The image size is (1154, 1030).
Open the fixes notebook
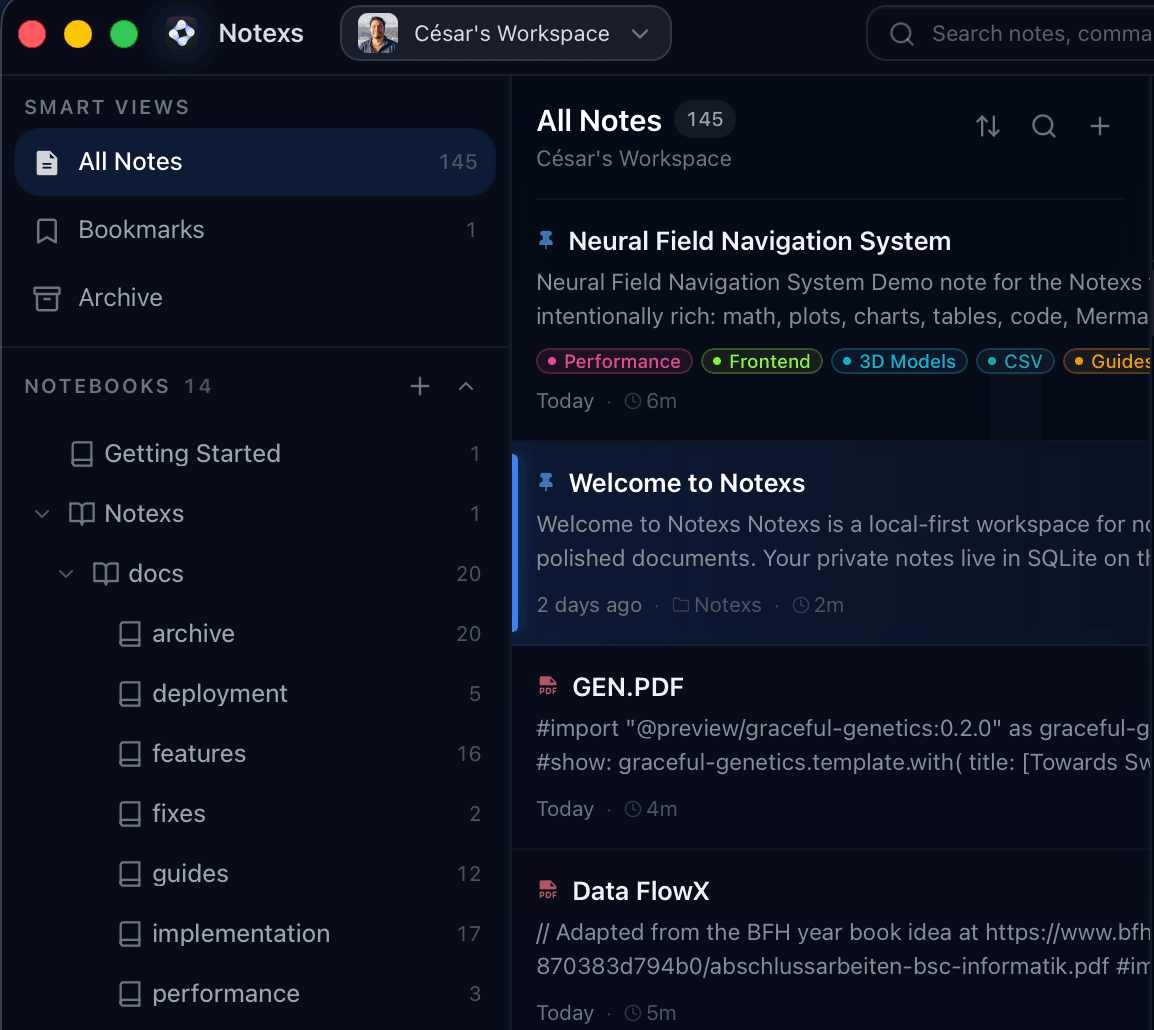(x=255, y=814)
